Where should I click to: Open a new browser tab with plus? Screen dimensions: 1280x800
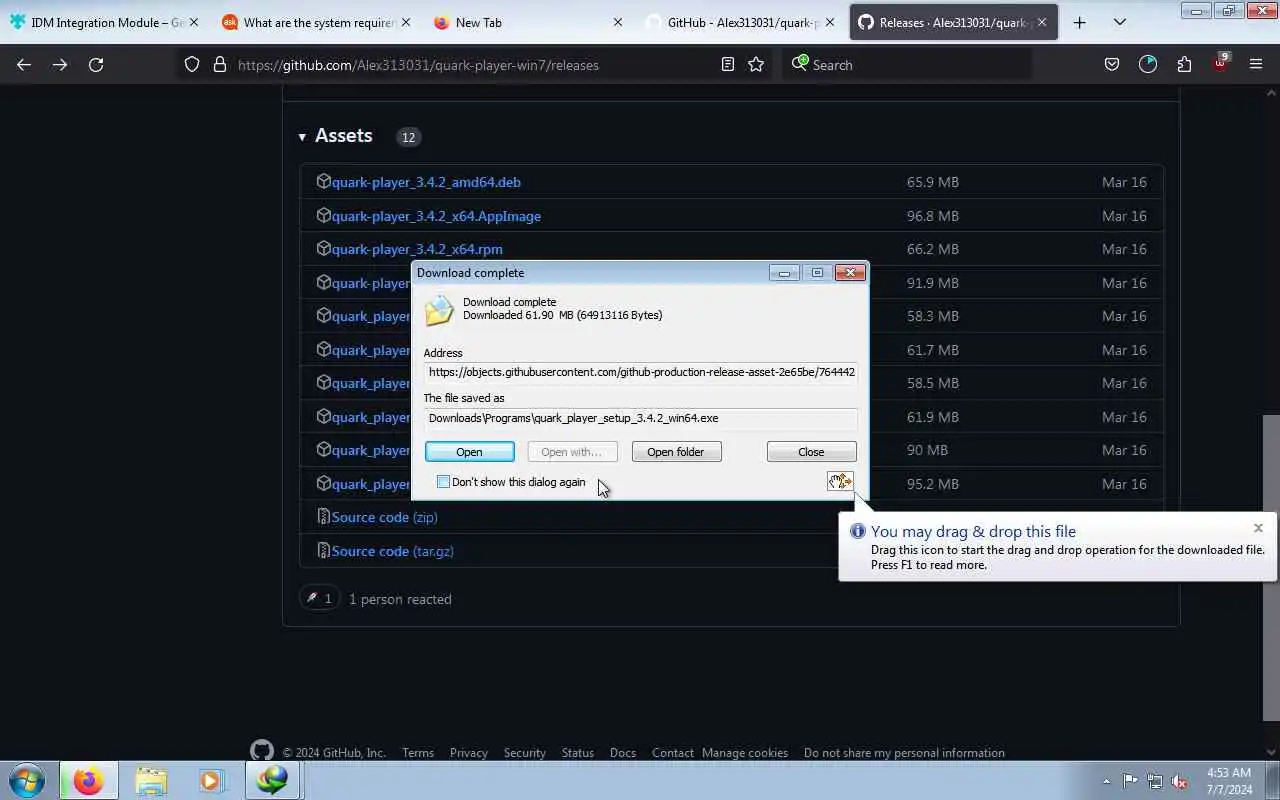(1079, 22)
